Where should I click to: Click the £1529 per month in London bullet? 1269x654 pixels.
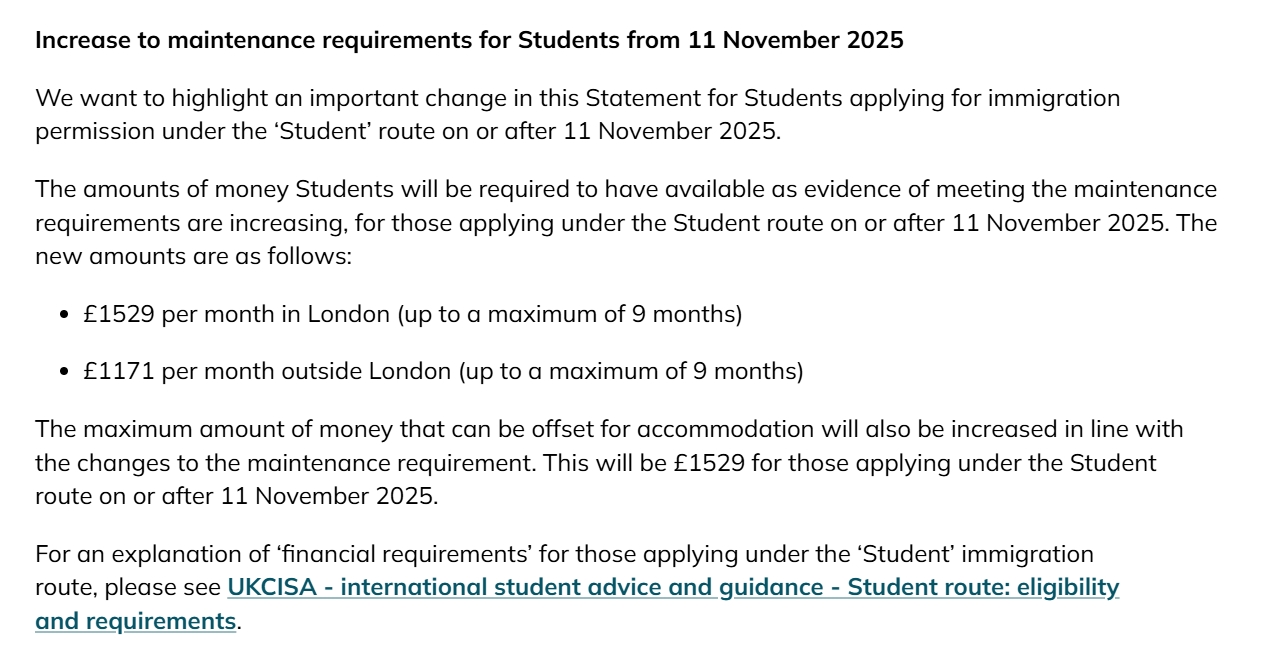412,314
